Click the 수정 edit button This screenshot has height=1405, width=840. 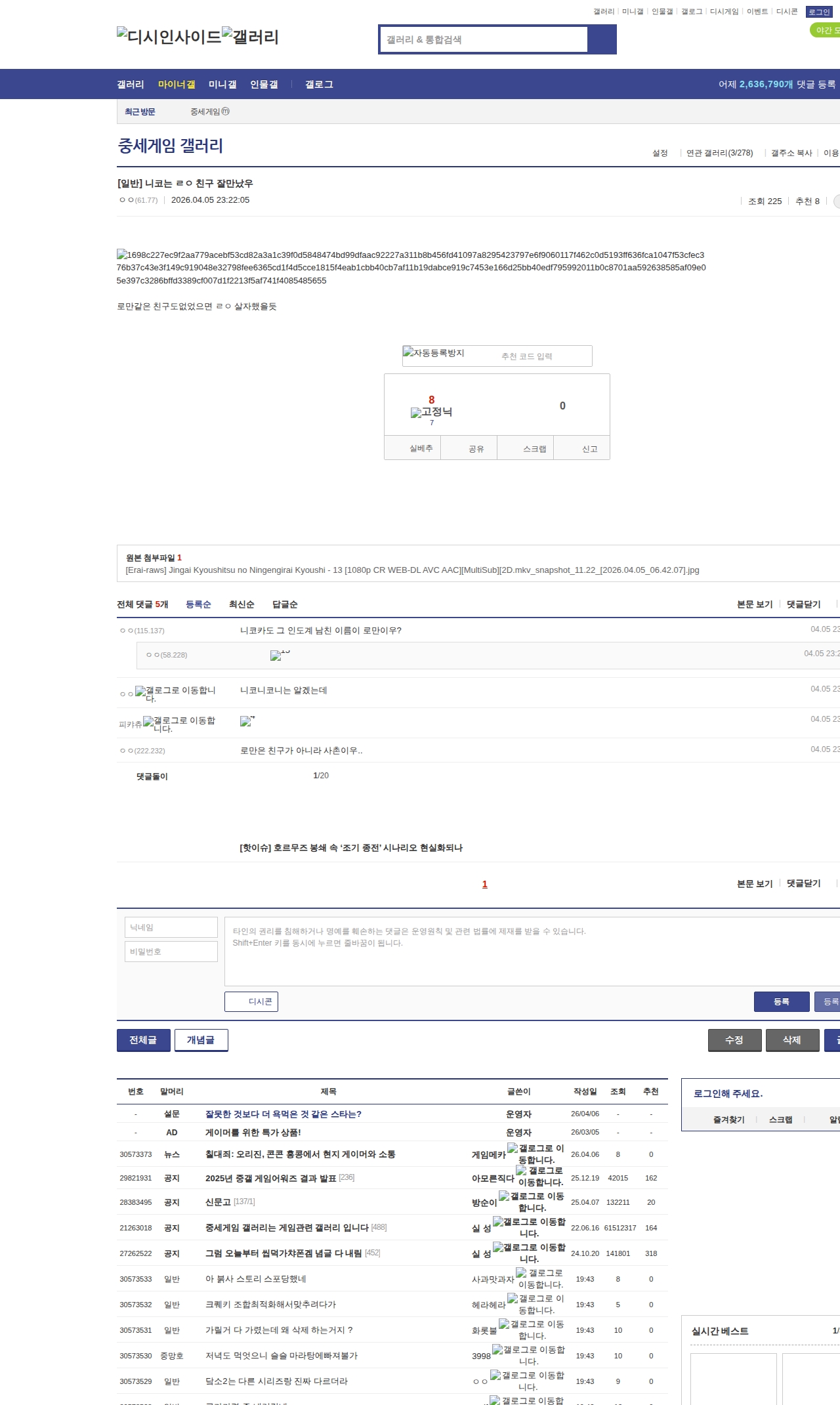pos(735,1040)
